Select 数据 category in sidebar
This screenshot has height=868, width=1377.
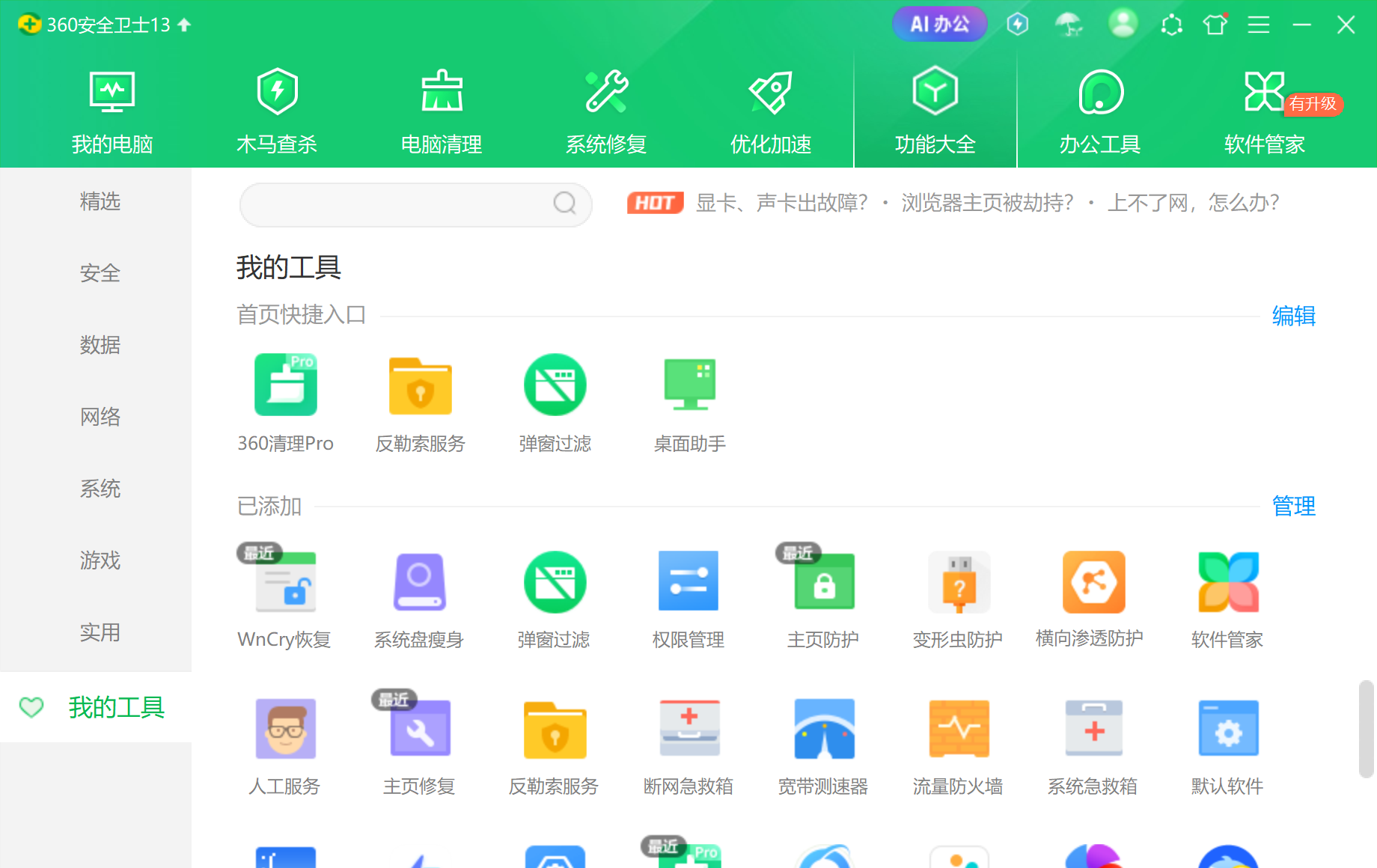[x=100, y=345]
